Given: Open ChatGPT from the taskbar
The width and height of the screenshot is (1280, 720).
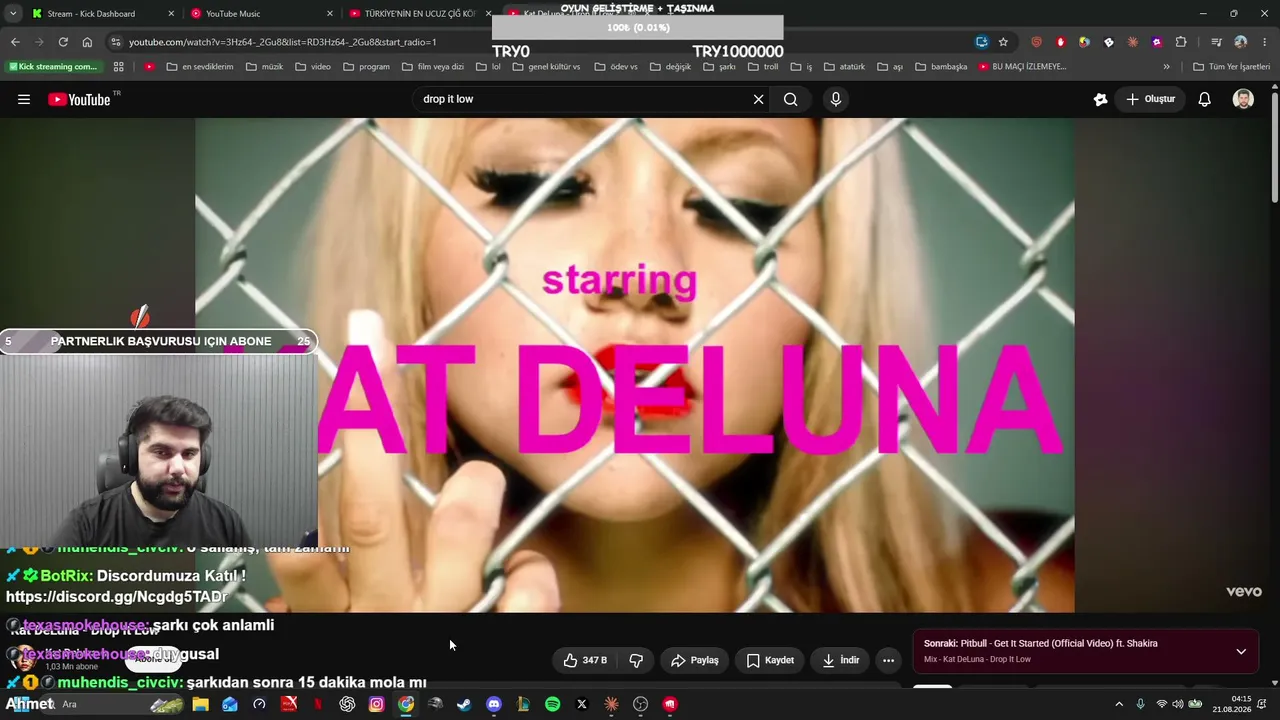Looking at the screenshot, I should tap(347, 704).
